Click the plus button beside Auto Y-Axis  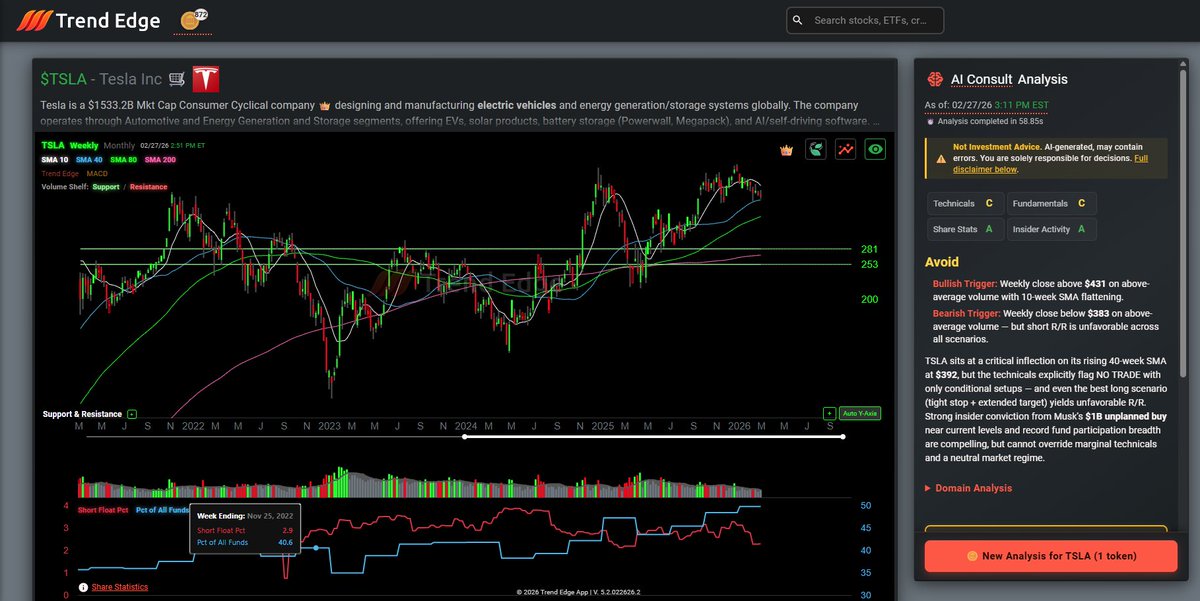[x=828, y=413]
